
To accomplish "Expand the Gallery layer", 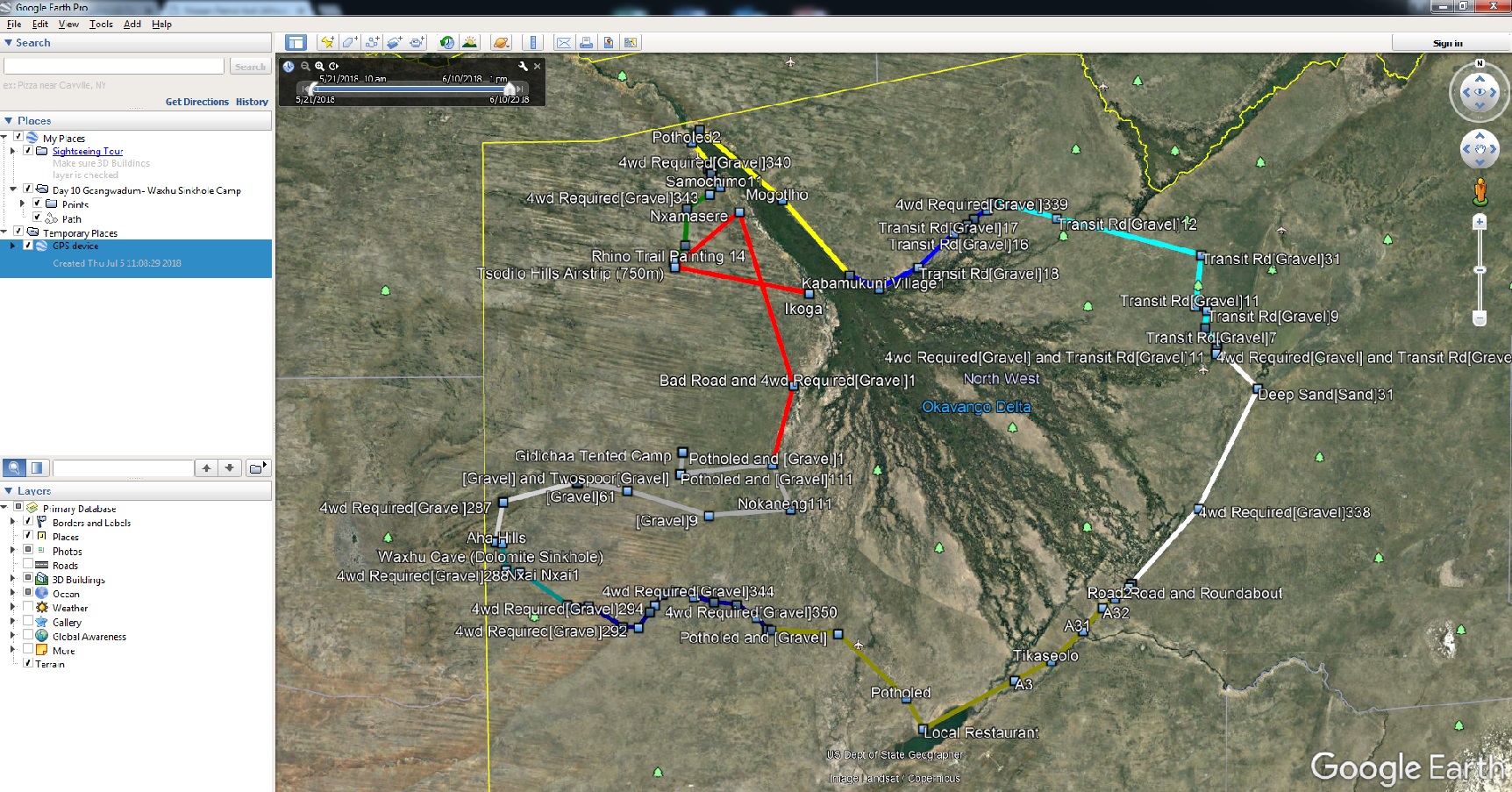I will pyautogui.click(x=13, y=622).
